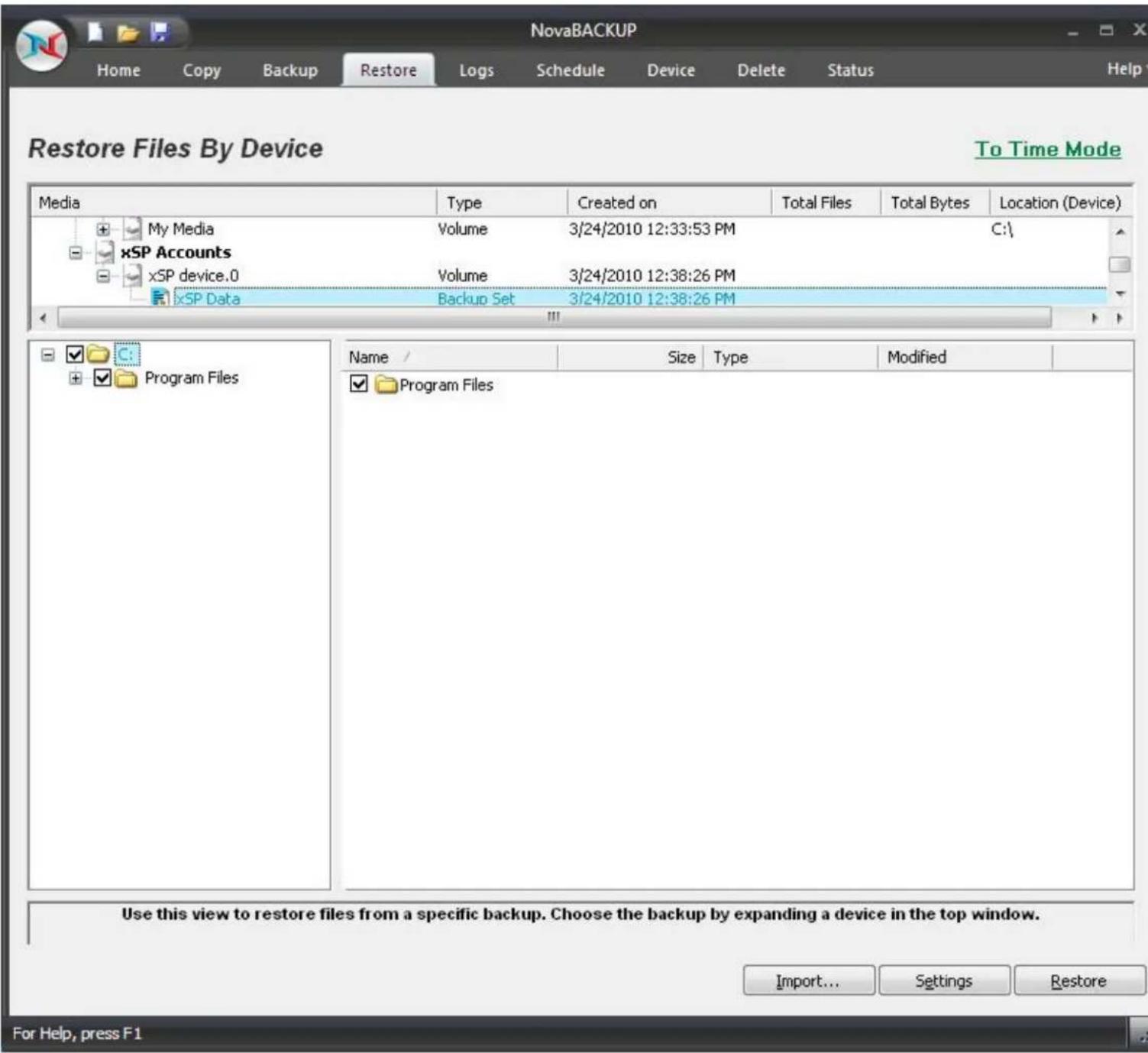Open the Home tab
1148x1053 pixels.
pyautogui.click(x=118, y=70)
